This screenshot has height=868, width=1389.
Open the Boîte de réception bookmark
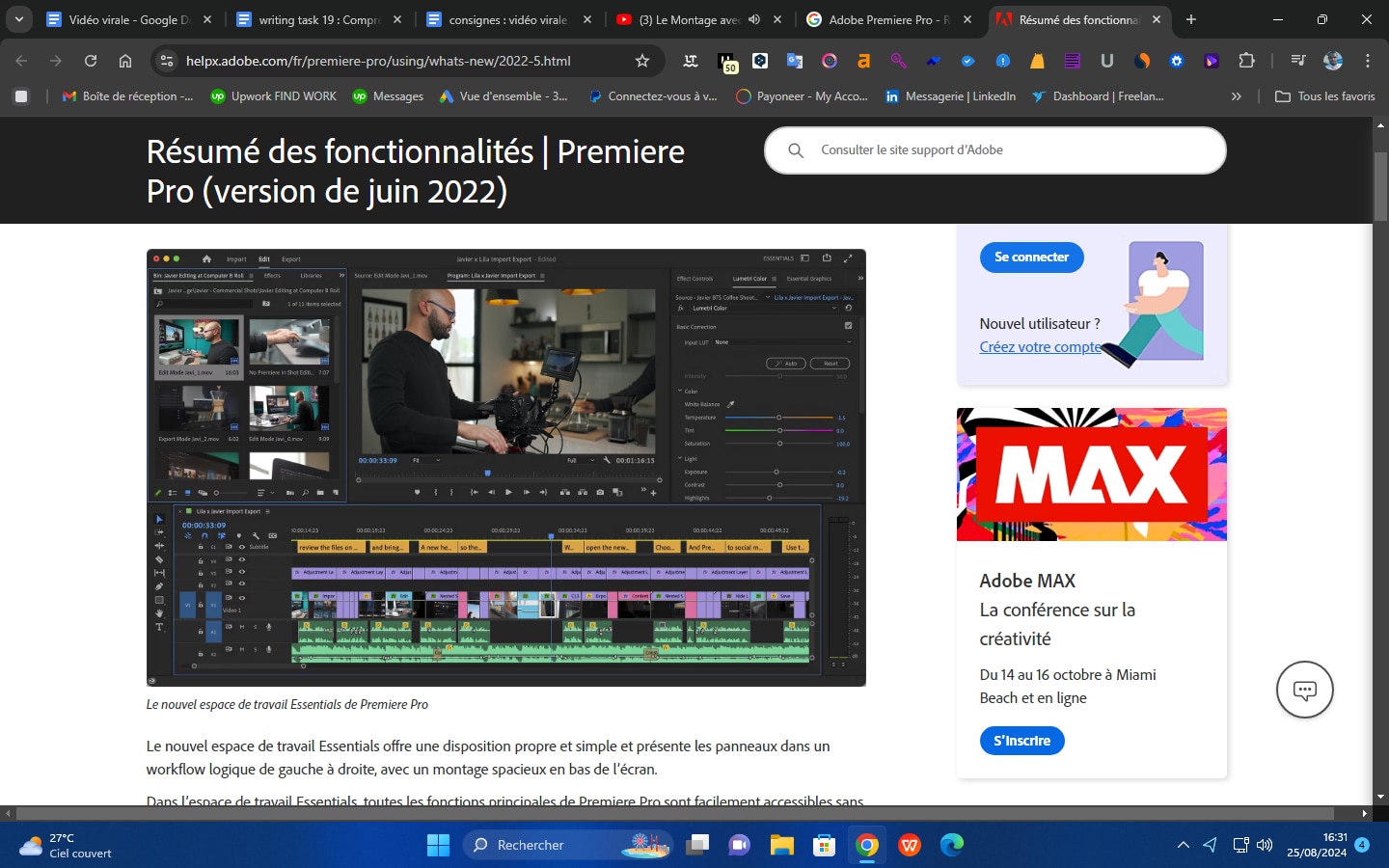pyautogui.click(x=127, y=96)
